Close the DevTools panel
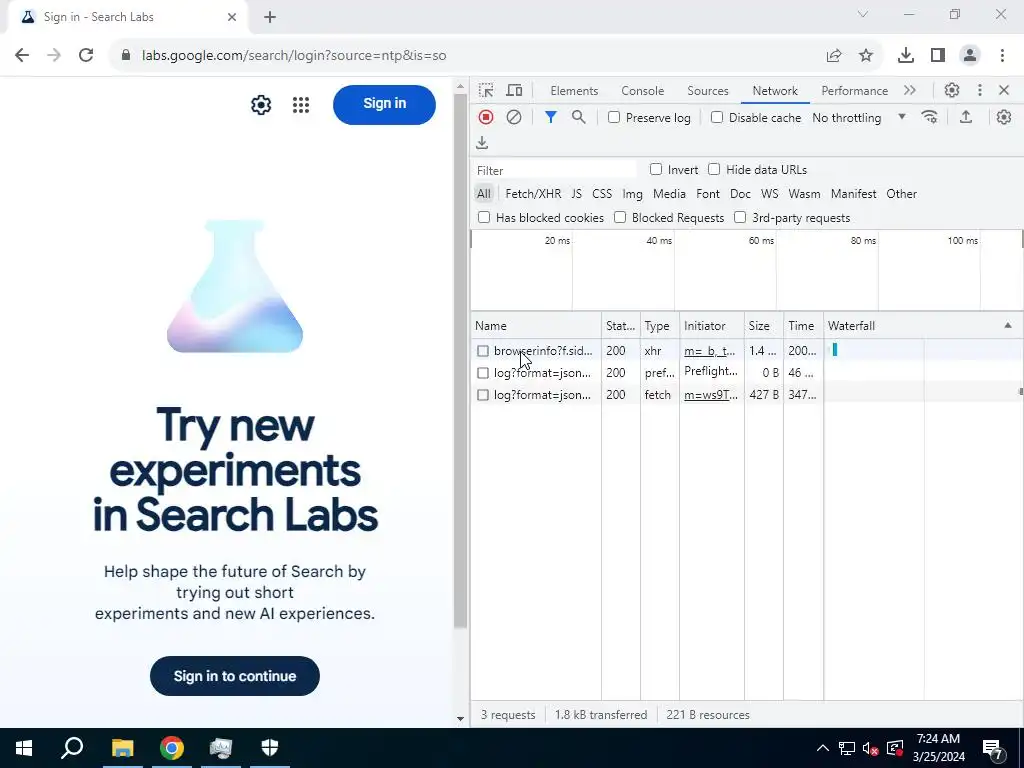The width and height of the screenshot is (1024, 768). tap(1004, 90)
